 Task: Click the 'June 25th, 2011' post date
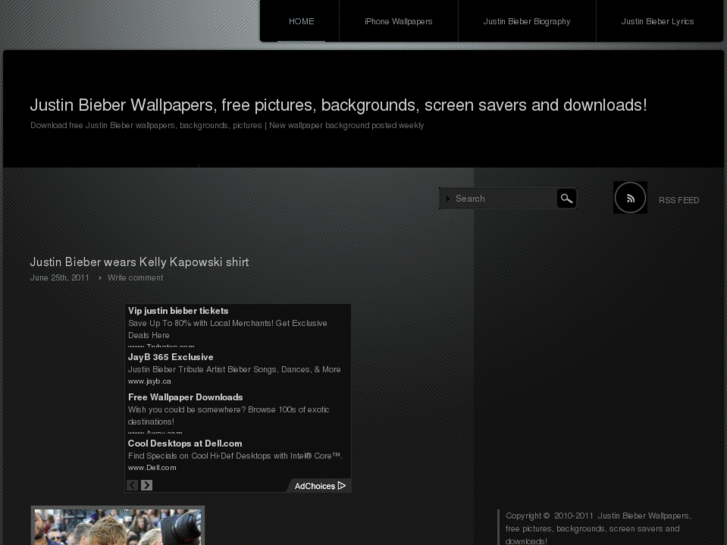[59, 278]
